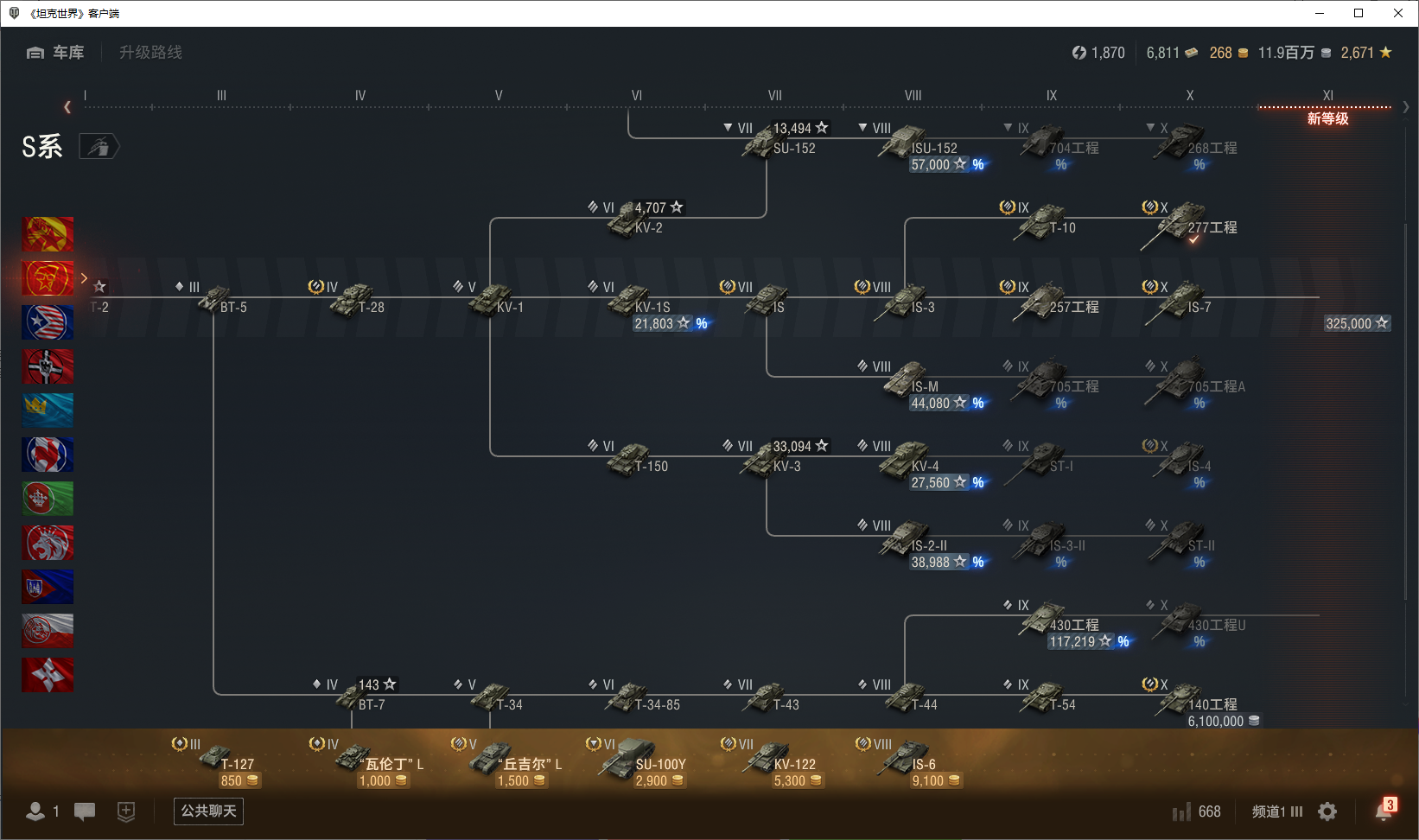Select the German nation flag
Screen dimensions: 1419x840
tap(48, 366)
